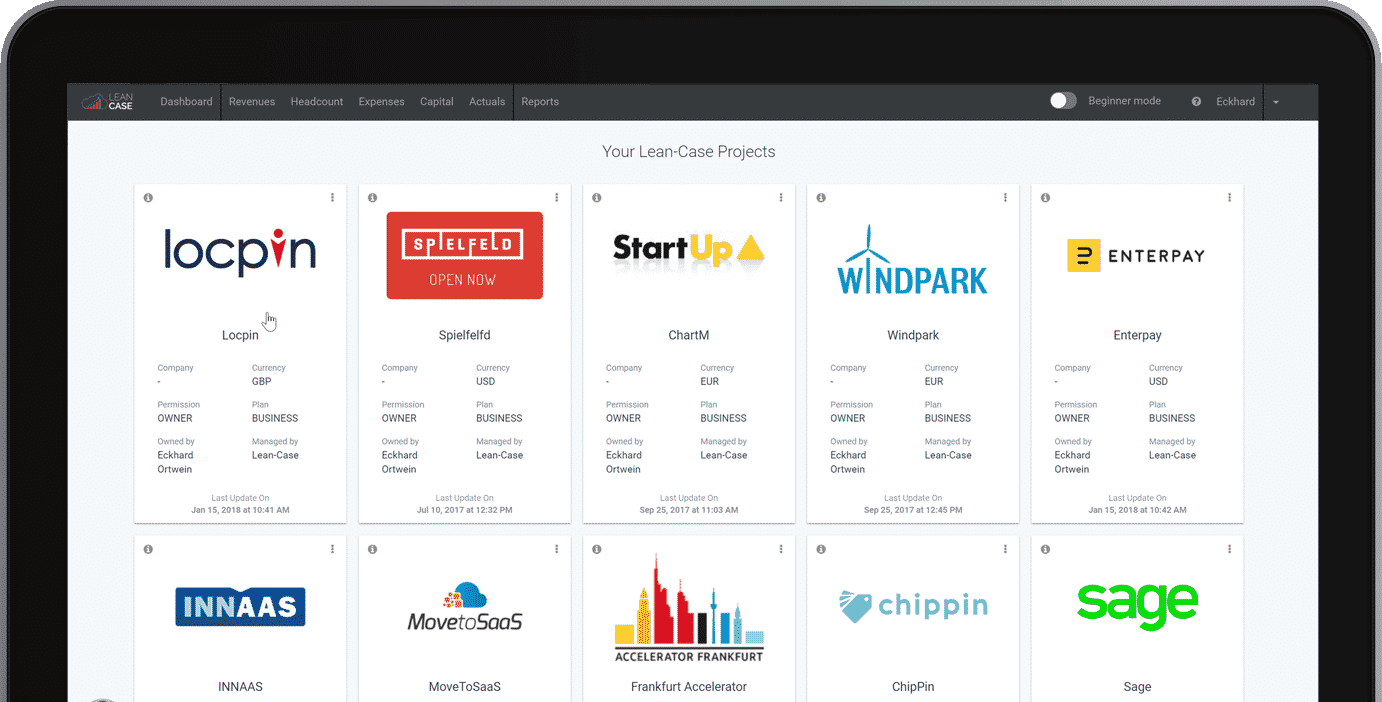Open the Dashboard link
Screen dimensions: 1382x702
[186, 102]
